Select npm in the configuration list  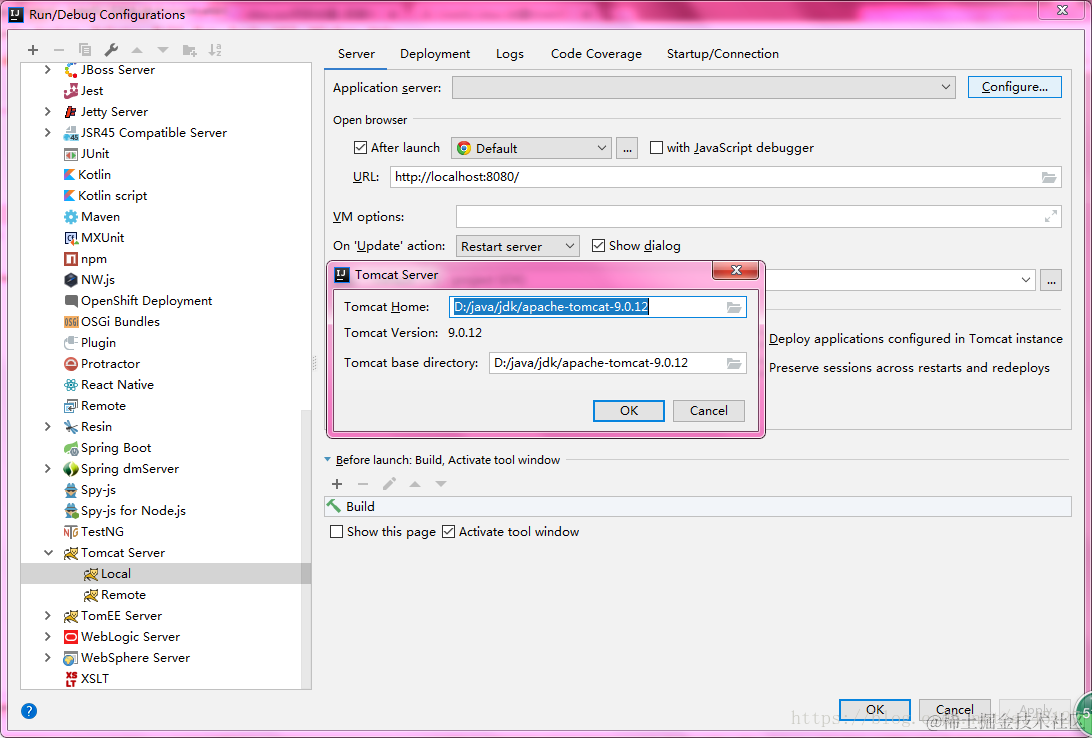pos(93,258)
